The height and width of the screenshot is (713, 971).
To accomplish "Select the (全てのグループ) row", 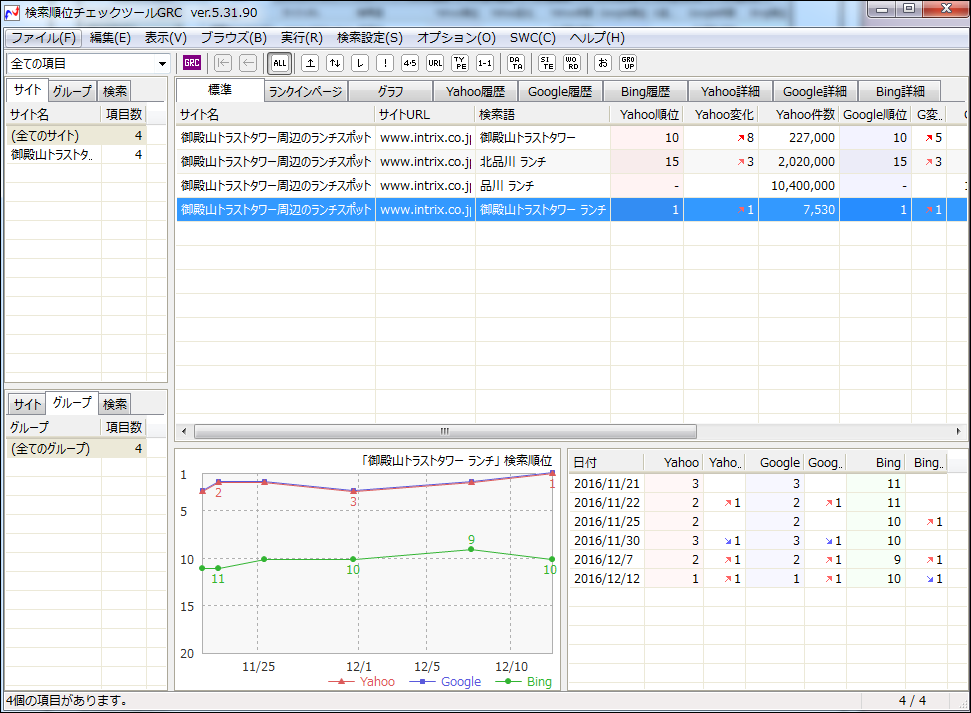I will point(77,448).
